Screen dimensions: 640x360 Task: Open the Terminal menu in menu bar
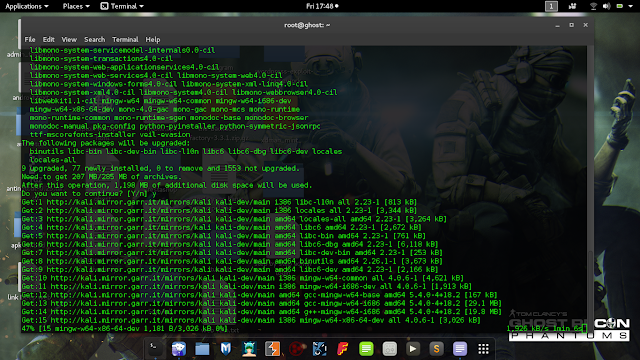(125, 40)
